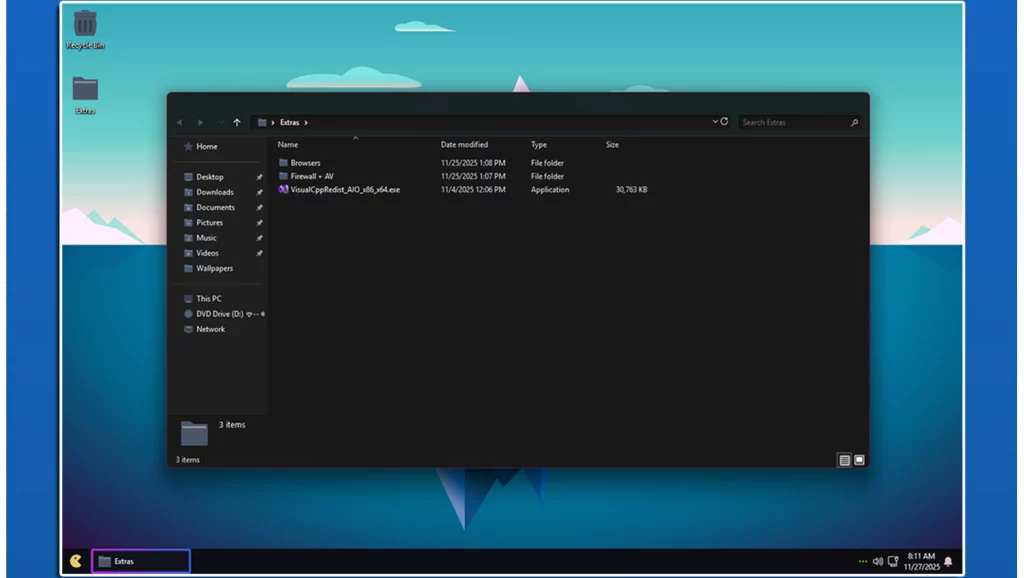Click the Up arrow in Explorer navigation
The image size is (1024, 578).
tap(237, 122)
